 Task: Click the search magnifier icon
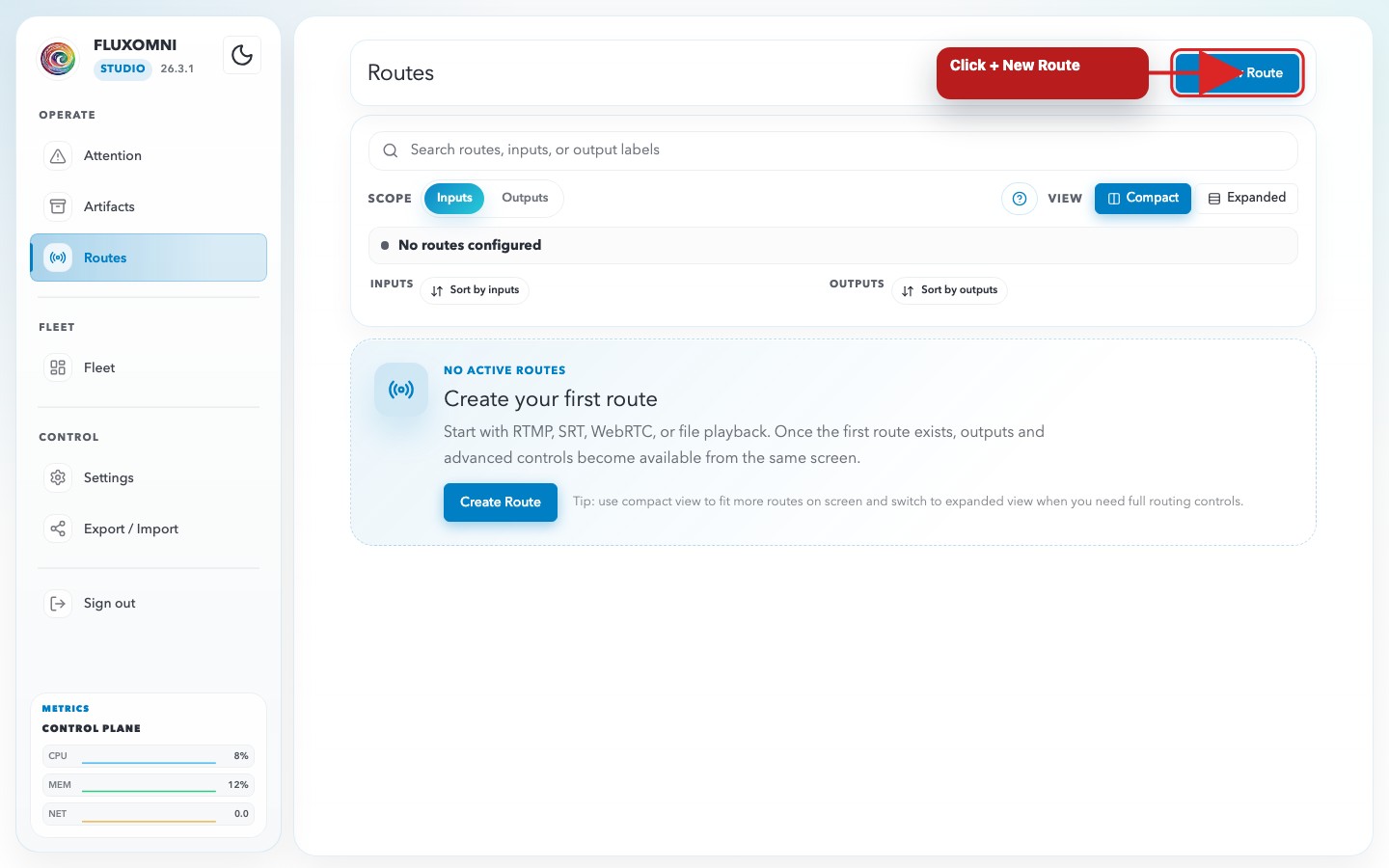[x=391, y=150]
